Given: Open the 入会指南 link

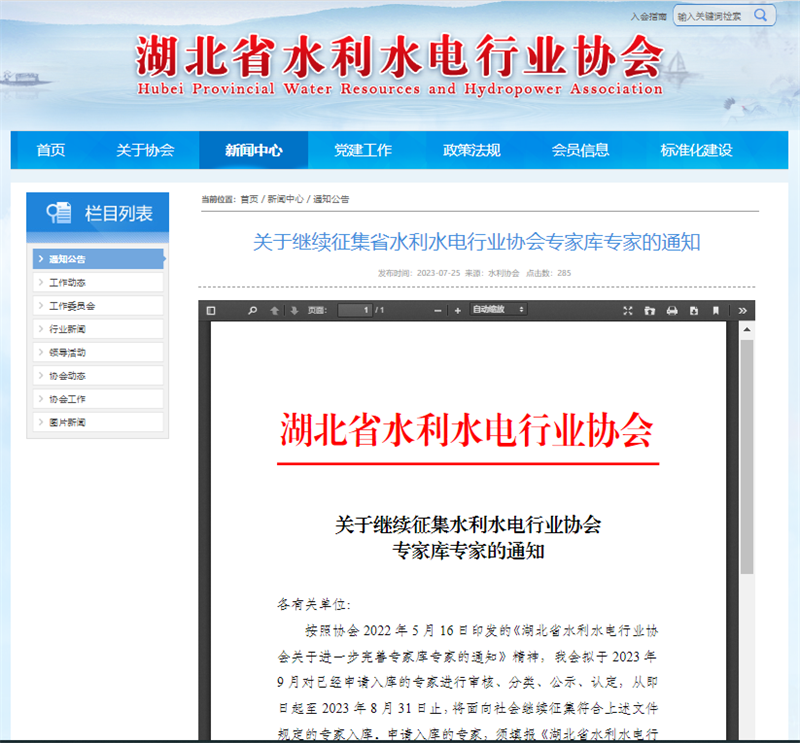Looking at the screenshot, I should click(x=651, y=15).
